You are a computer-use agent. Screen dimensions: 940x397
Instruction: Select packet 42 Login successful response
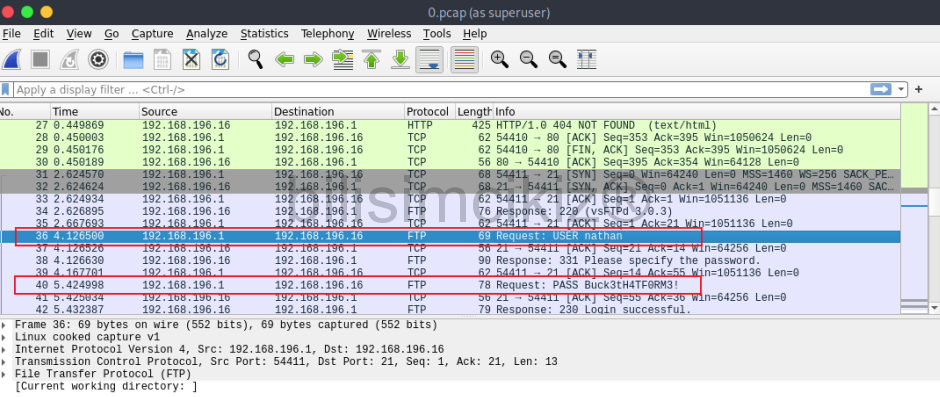tap(450, 310)
